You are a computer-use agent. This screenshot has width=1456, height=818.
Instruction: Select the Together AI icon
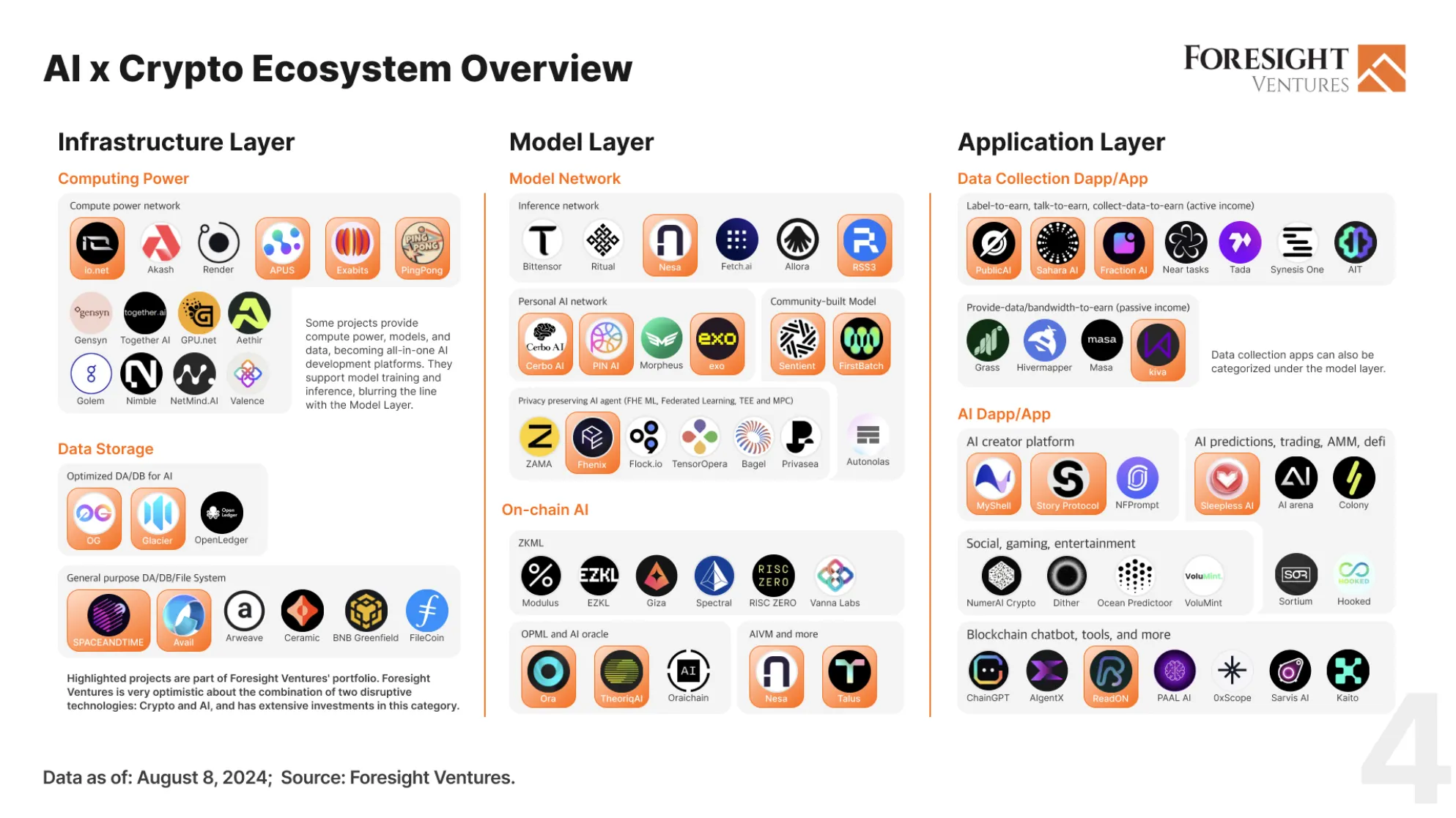coord(145,313)
